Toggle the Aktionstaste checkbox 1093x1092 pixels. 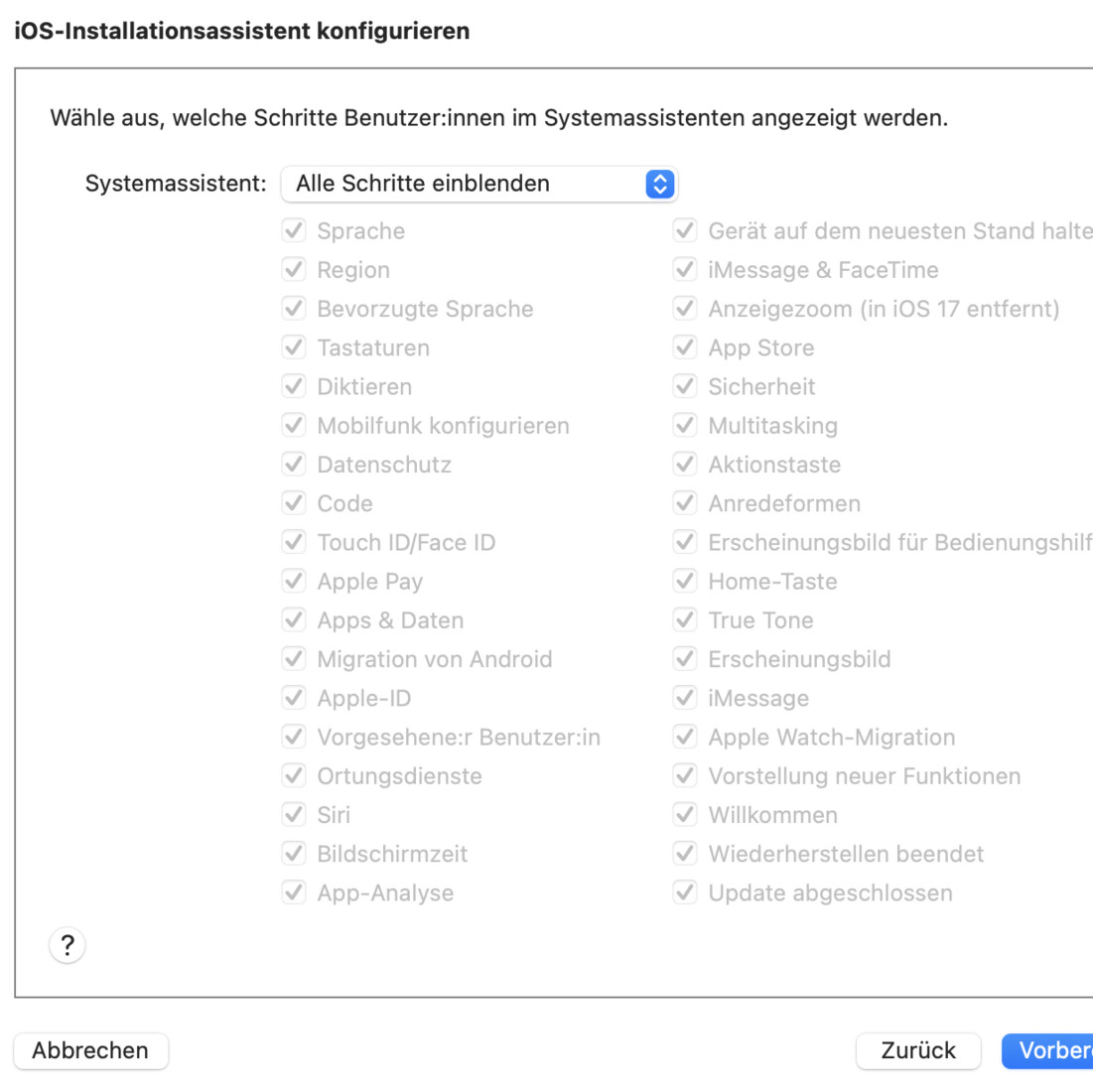685,464
